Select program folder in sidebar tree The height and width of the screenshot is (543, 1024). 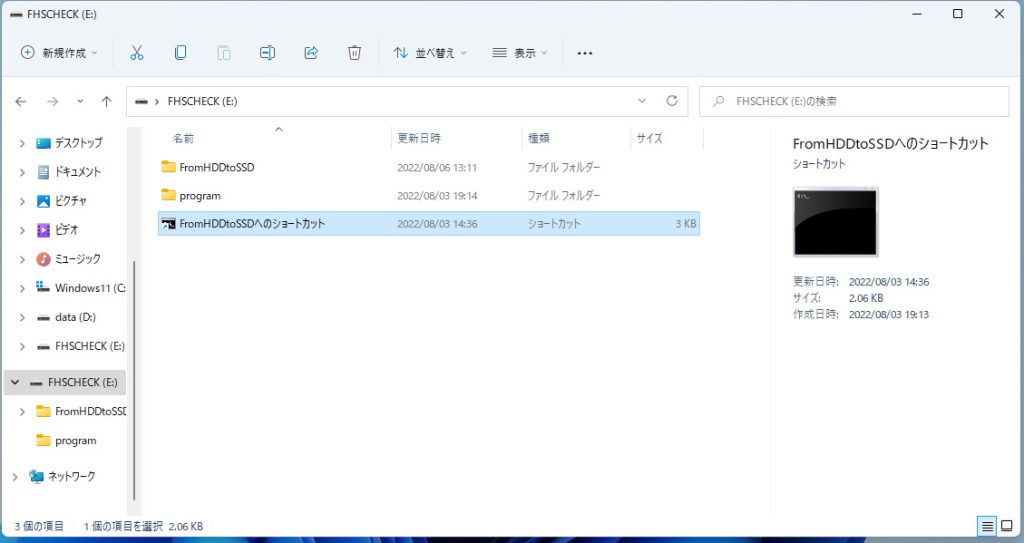click(x=76, y=441)
